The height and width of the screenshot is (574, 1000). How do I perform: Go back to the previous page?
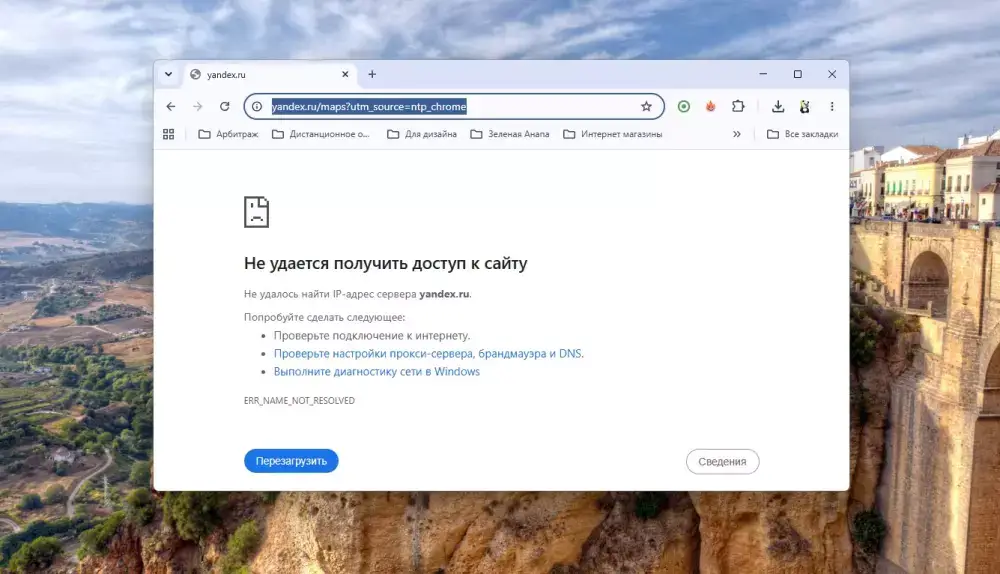pyautogui.click(x=170, y=107)
